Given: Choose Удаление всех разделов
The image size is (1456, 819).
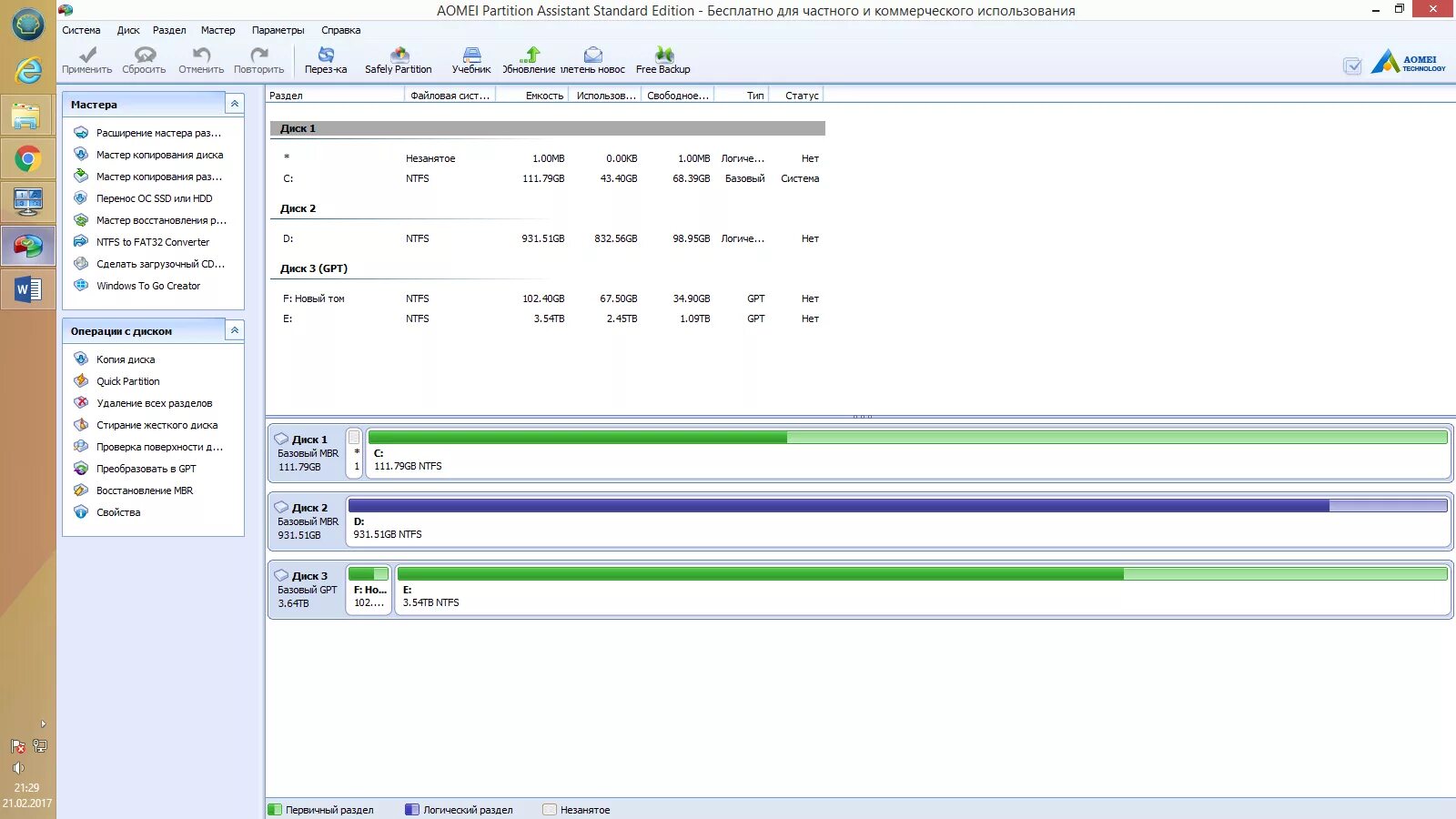Looking at the screenshot, I should point(154,403).
